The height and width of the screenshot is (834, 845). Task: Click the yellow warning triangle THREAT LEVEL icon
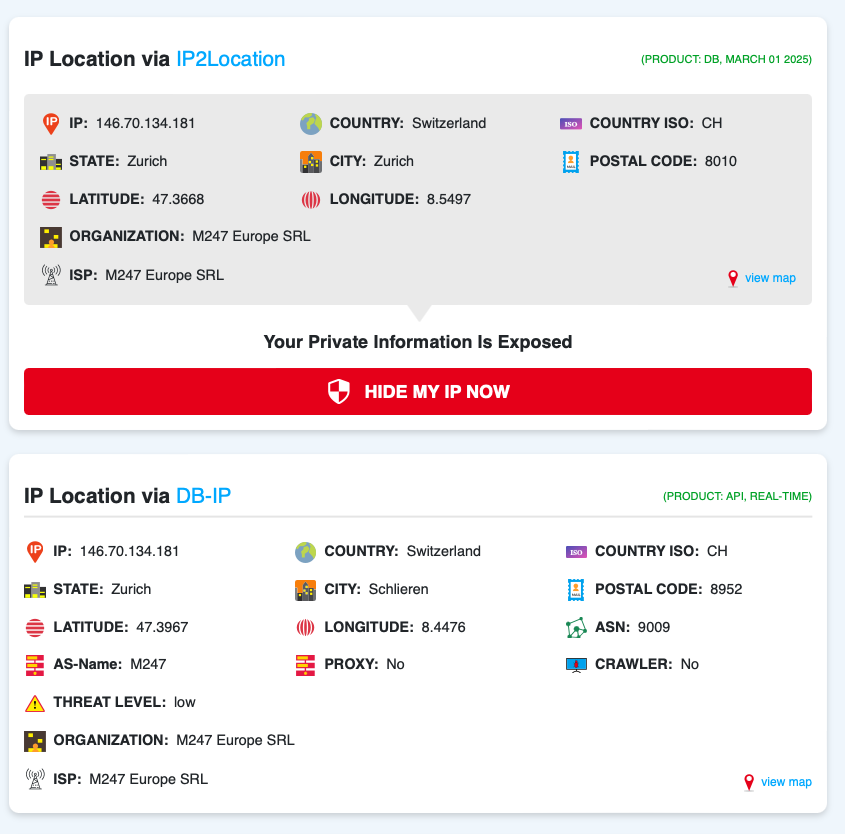tap(35, 703)
